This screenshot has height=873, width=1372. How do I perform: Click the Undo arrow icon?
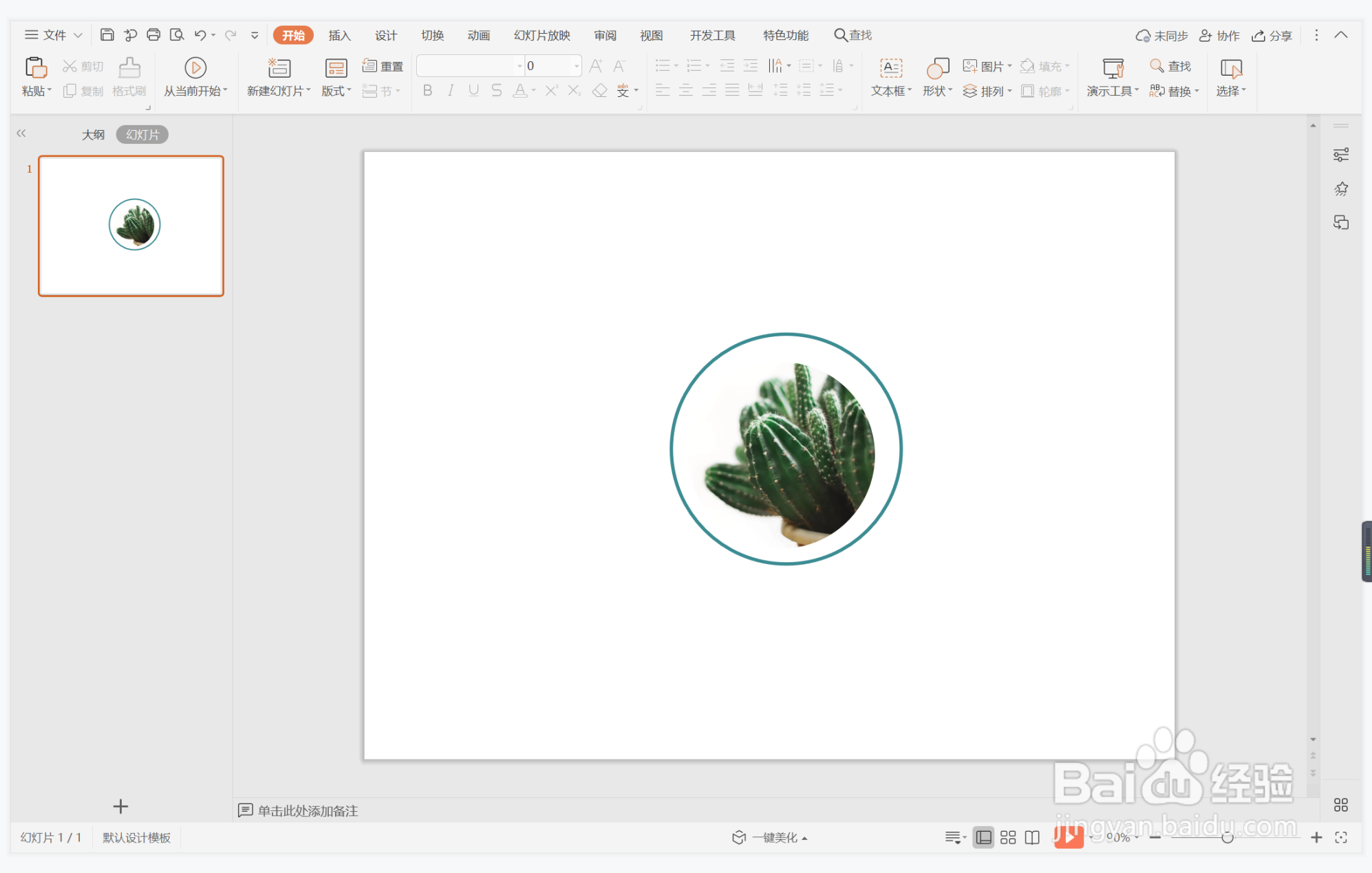[x=200, y=35]
